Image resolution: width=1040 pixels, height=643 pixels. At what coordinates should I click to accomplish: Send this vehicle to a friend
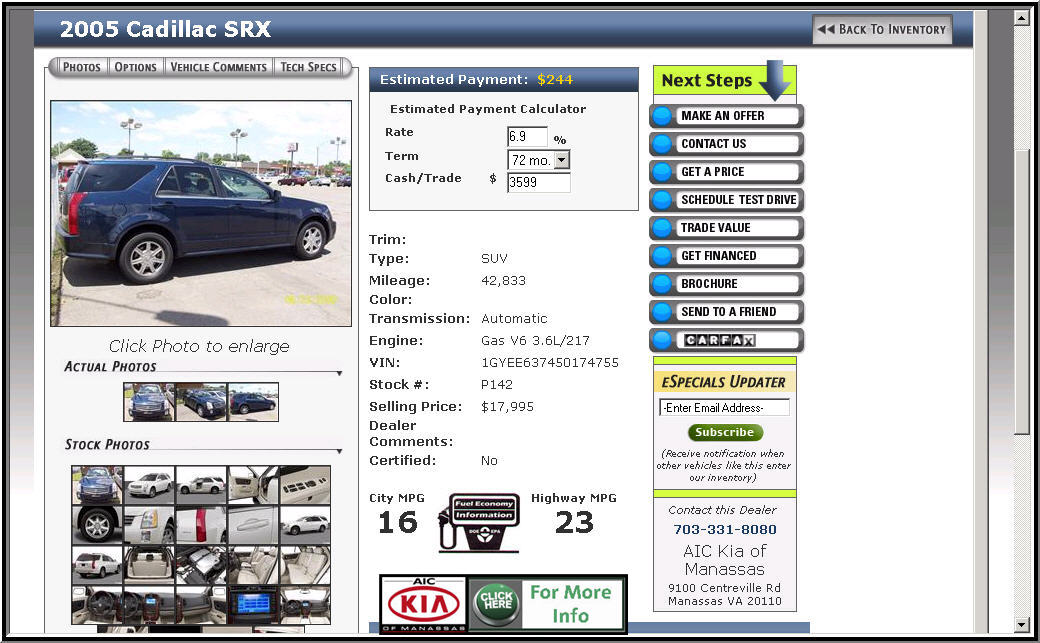pyautogui.click(x=726, y=312)
